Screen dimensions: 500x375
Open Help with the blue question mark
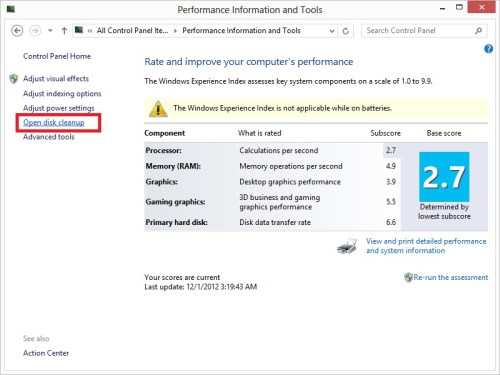pos(488,49)
